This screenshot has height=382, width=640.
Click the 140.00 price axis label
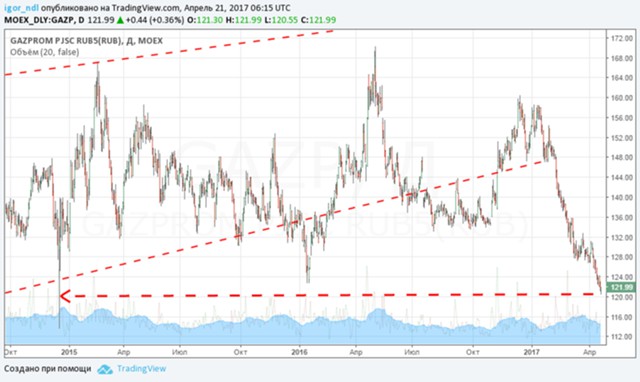coord(622,198)
